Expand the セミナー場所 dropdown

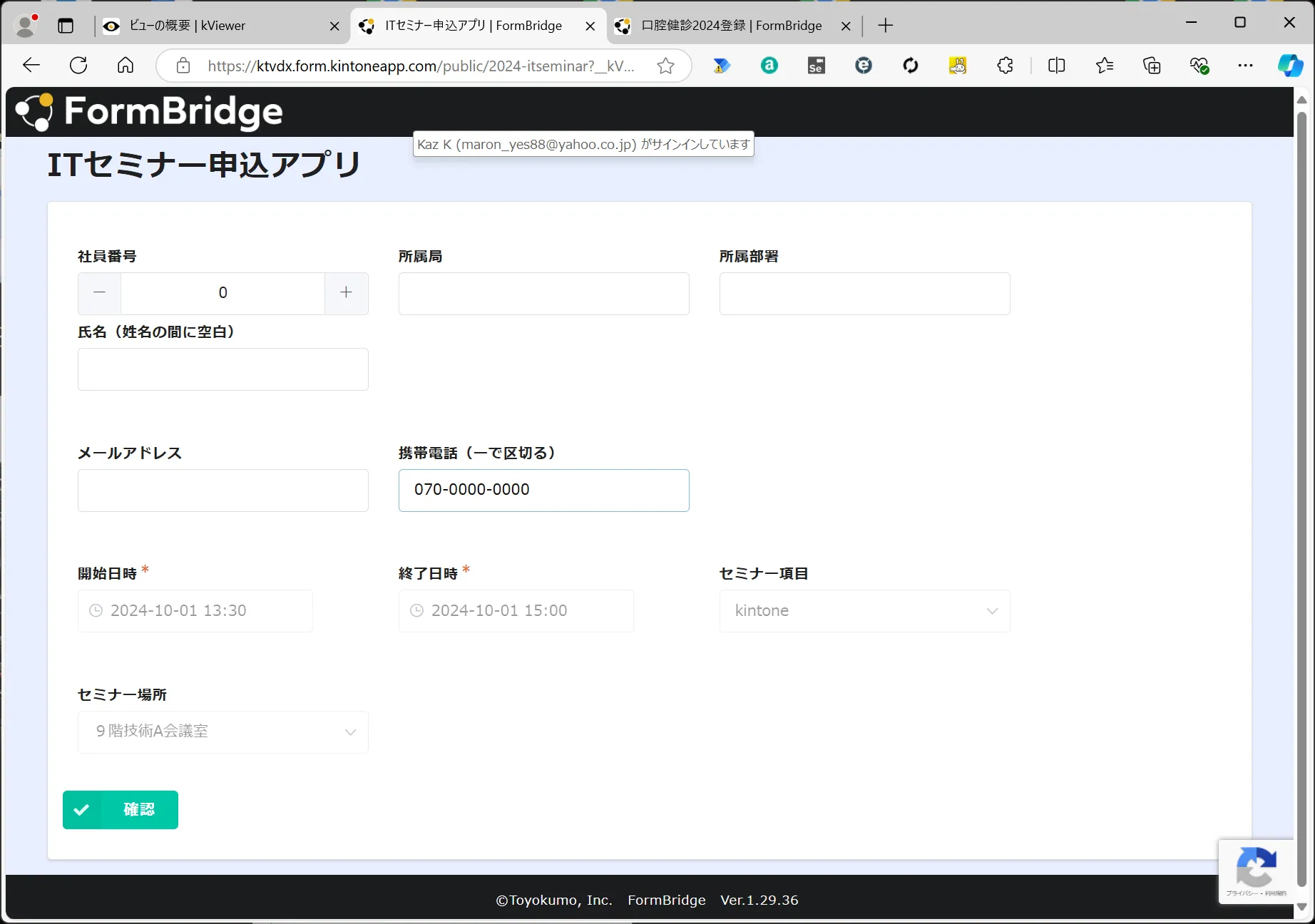(222, 732)
